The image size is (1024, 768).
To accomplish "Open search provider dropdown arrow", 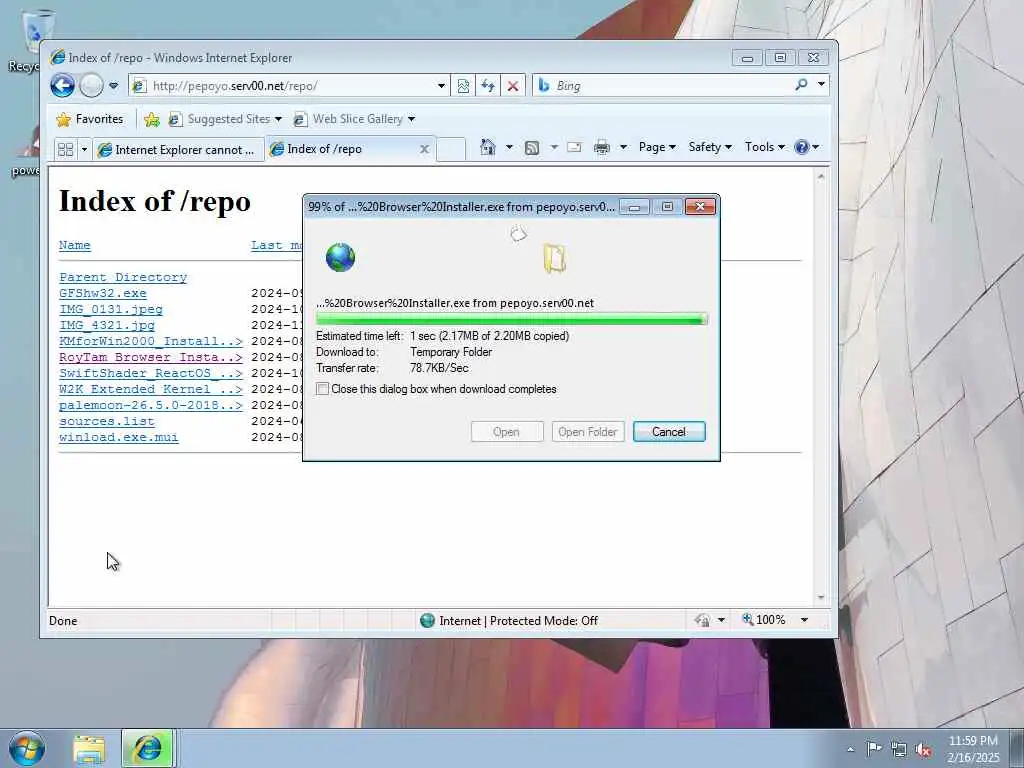I will 821,84.
